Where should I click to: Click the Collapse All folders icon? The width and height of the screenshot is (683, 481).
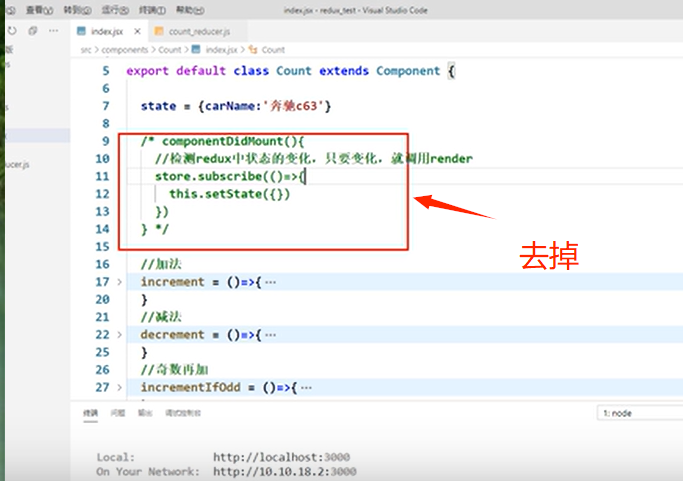pyautogui.click(x=33, y=31)
